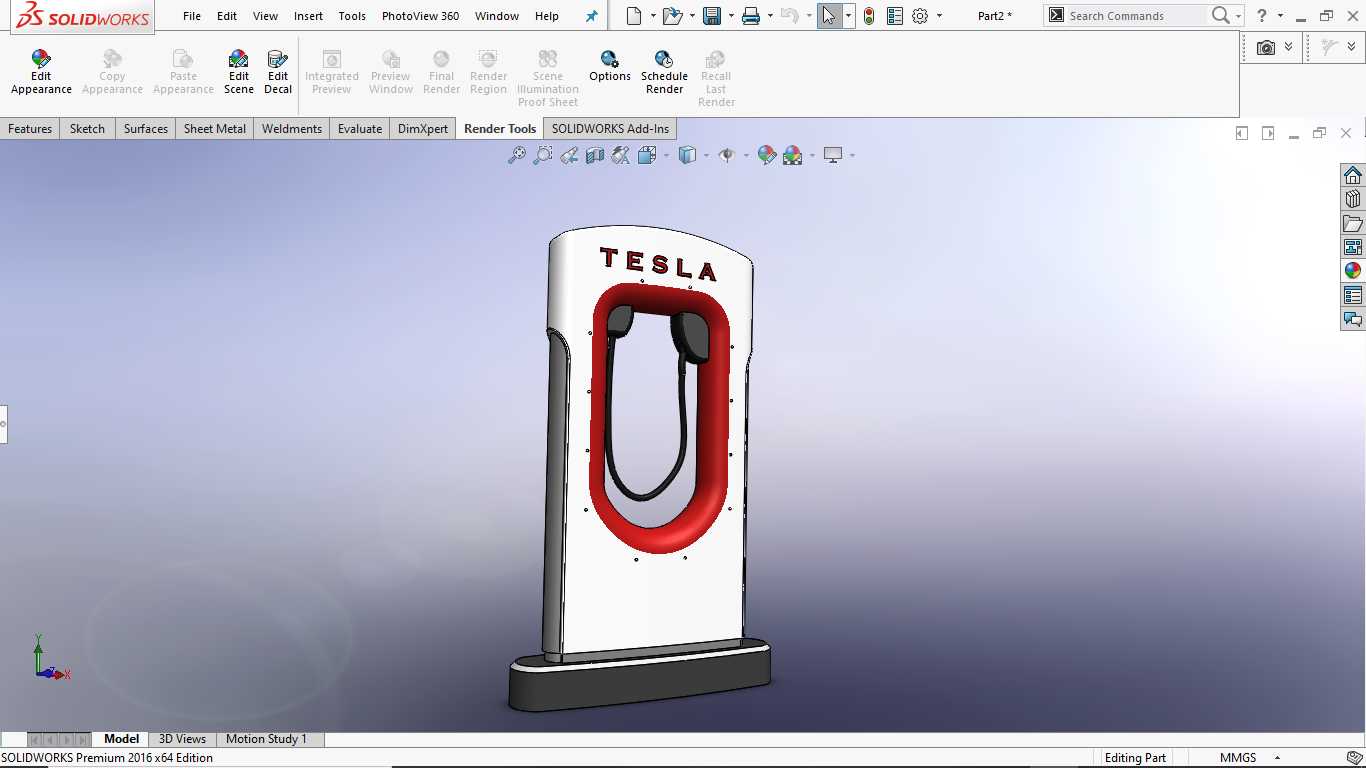Open the Edit Appearance tool in the ribbon
Viewport: 1366px width, 768px height.
tap(41, 72)
